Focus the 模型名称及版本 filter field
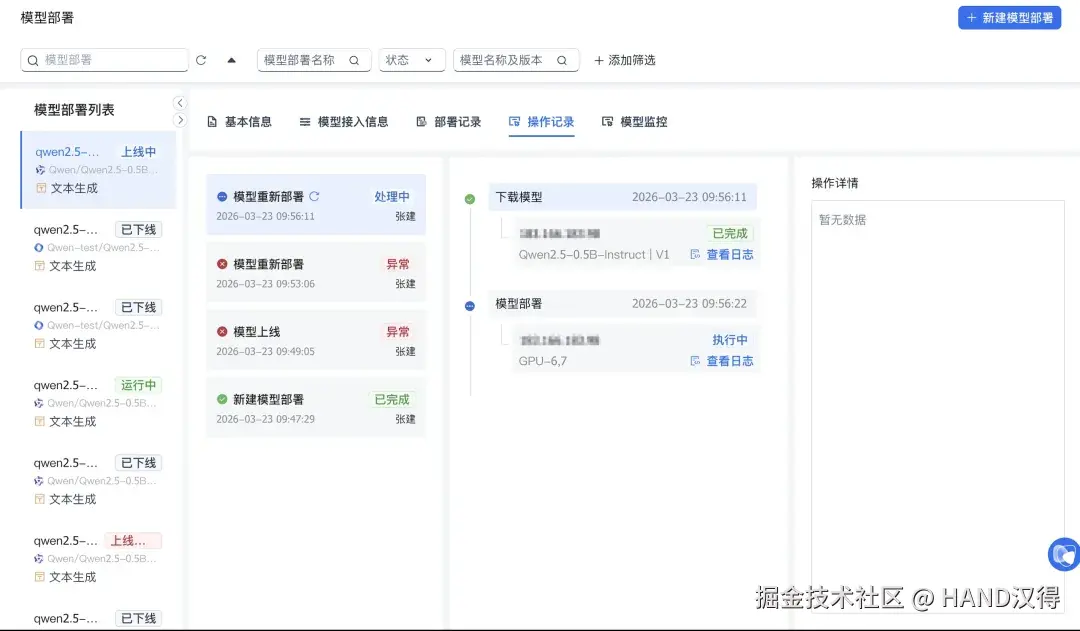This screenshot has width=1080, height=631. [x=516, y=60]
